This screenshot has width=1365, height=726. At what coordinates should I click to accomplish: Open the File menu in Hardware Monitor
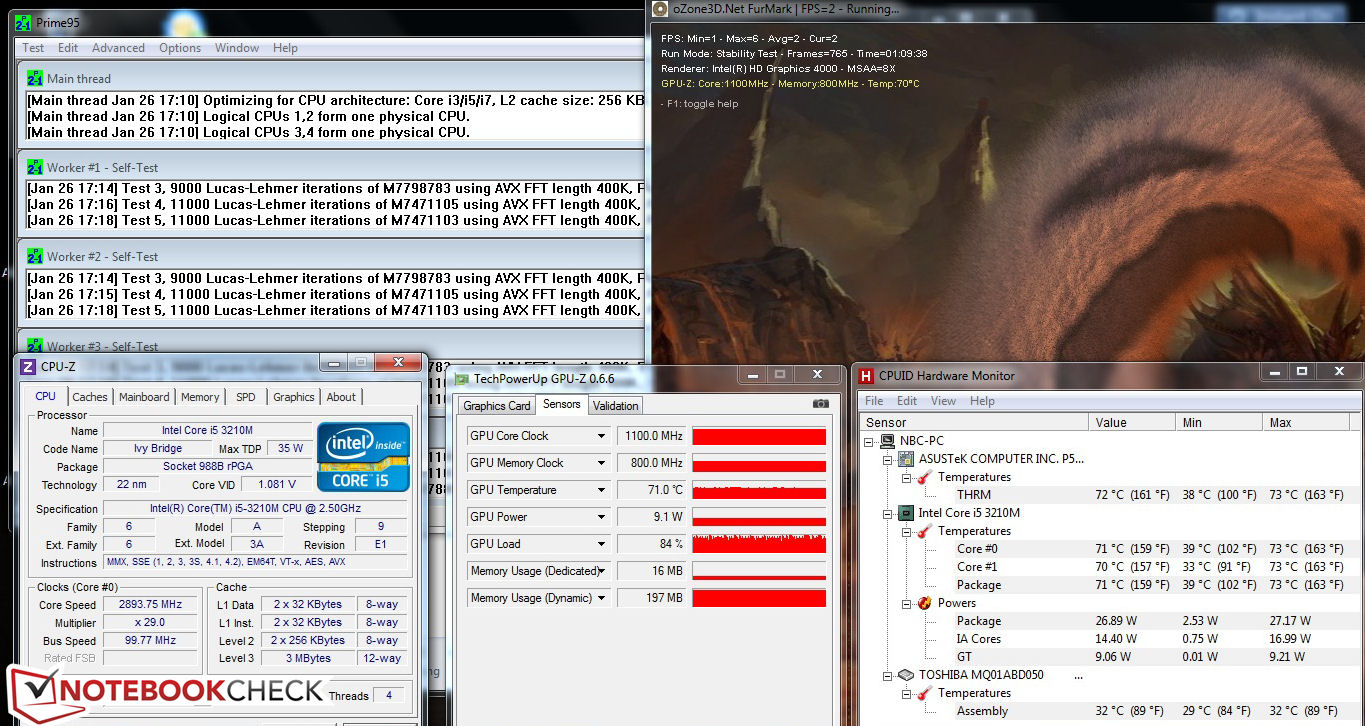click(x=874, y=401)
